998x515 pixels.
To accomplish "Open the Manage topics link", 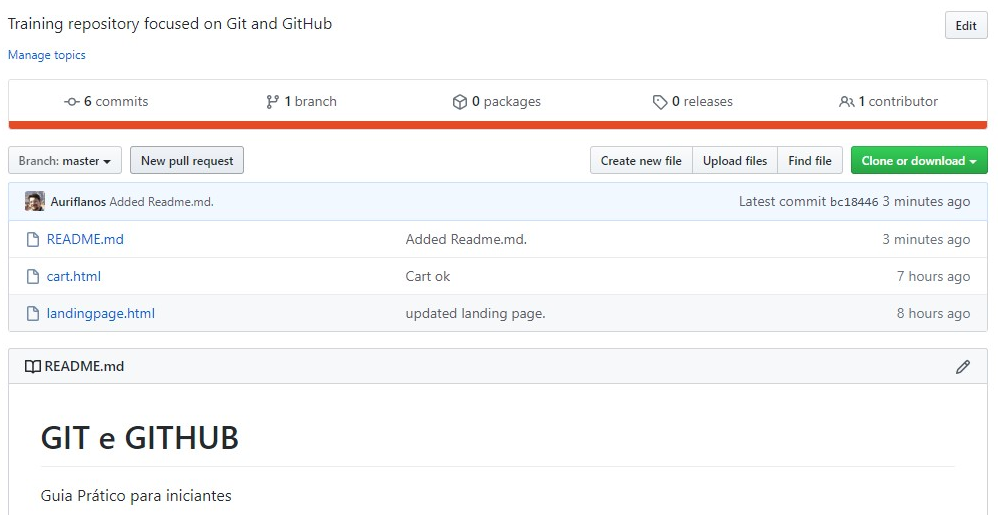I will (x=46, y=55).
